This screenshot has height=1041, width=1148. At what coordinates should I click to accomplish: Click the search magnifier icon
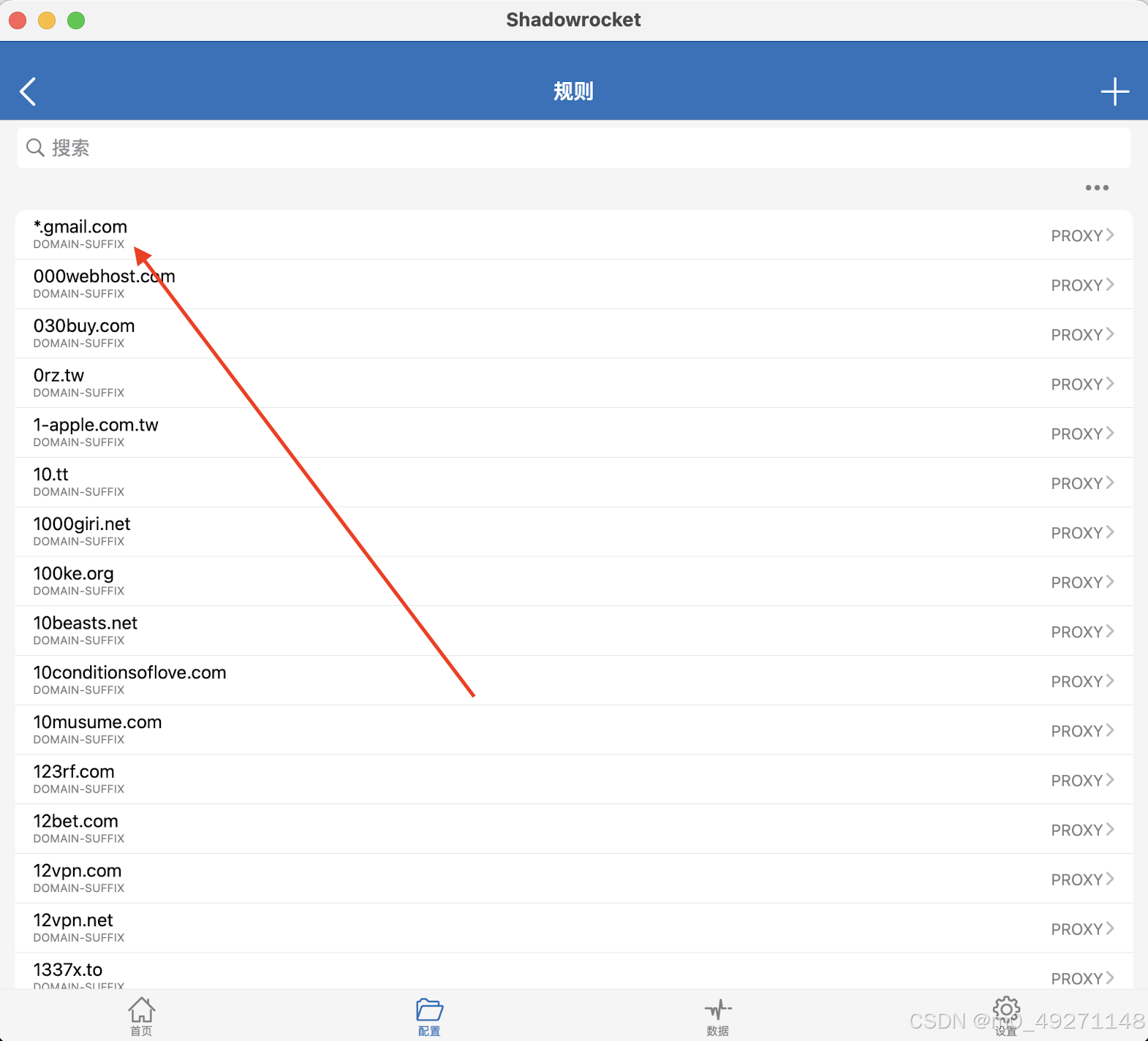(35, 148)
